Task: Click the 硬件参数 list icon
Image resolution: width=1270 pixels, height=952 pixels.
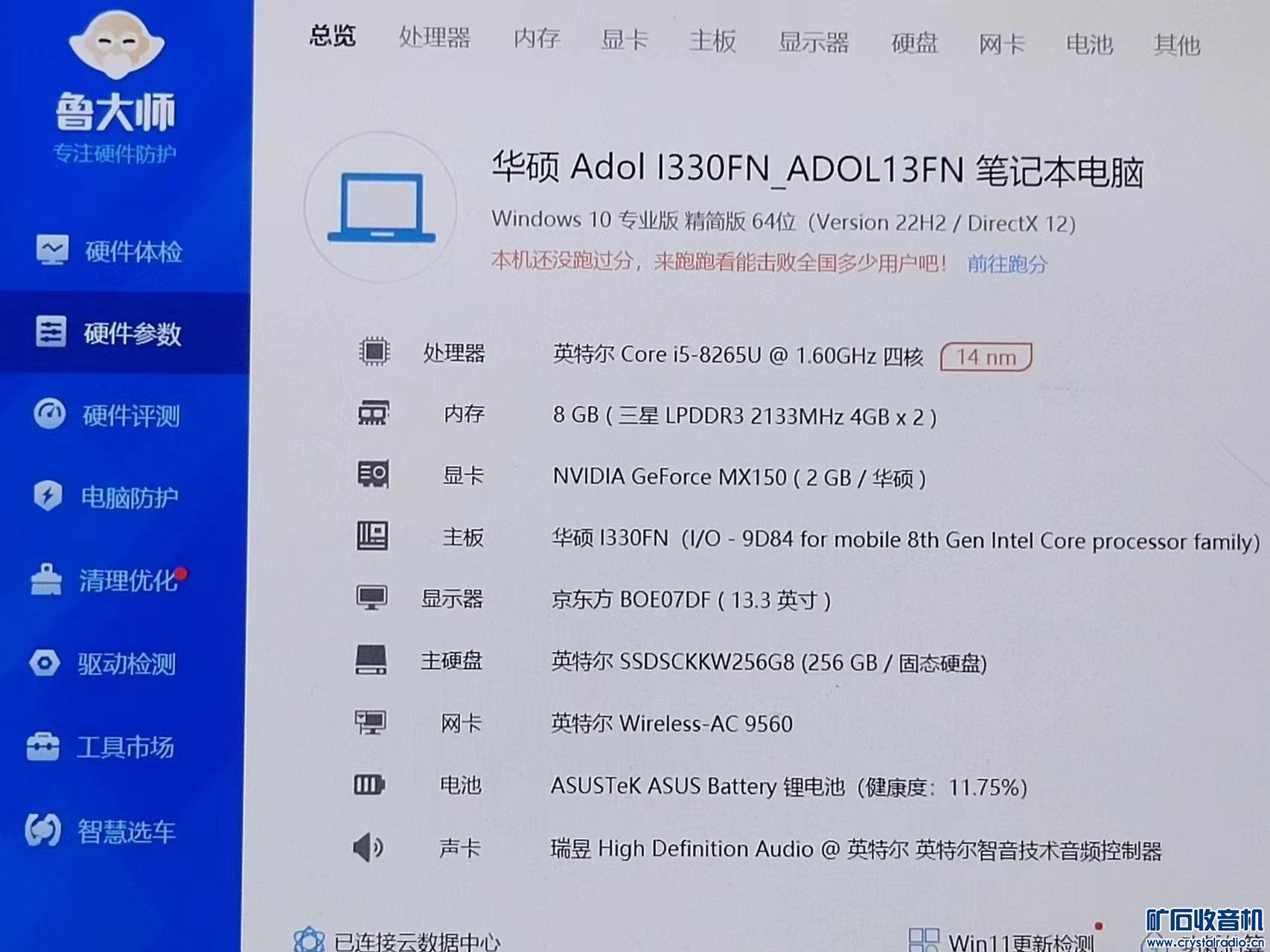Action: coord(51,332)
